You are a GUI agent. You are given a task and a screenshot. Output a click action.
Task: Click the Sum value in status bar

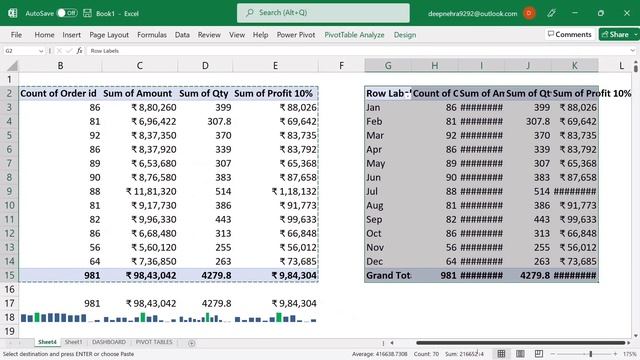pyautogui.click(x=464, y=354)
